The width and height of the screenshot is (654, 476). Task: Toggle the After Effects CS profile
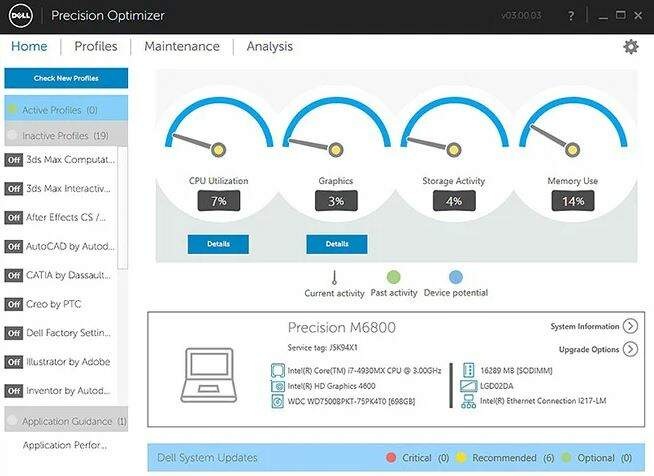coord(14,217)
